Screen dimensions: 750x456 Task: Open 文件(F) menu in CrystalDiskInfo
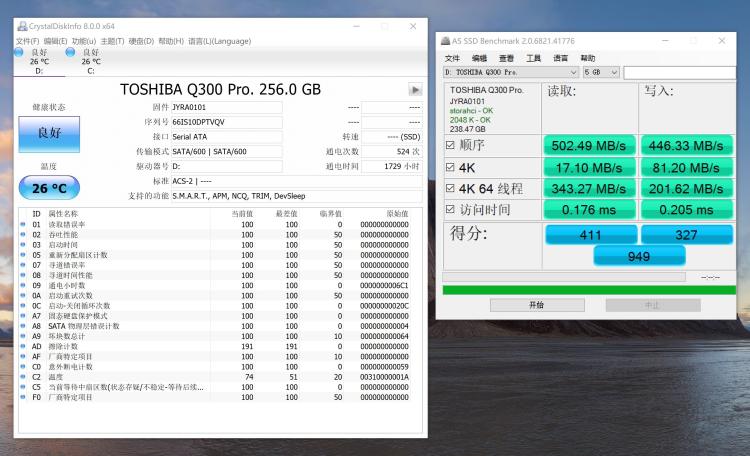[27, 41]
